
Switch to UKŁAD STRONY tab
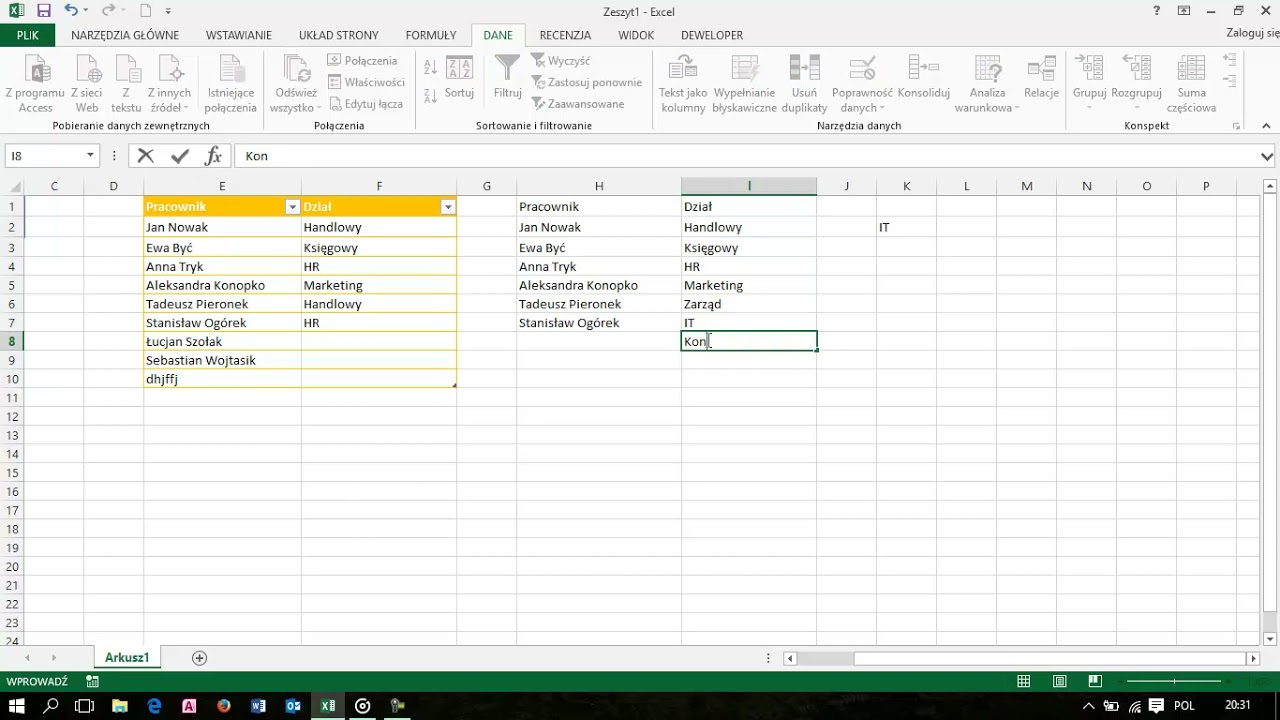point(339,35)
